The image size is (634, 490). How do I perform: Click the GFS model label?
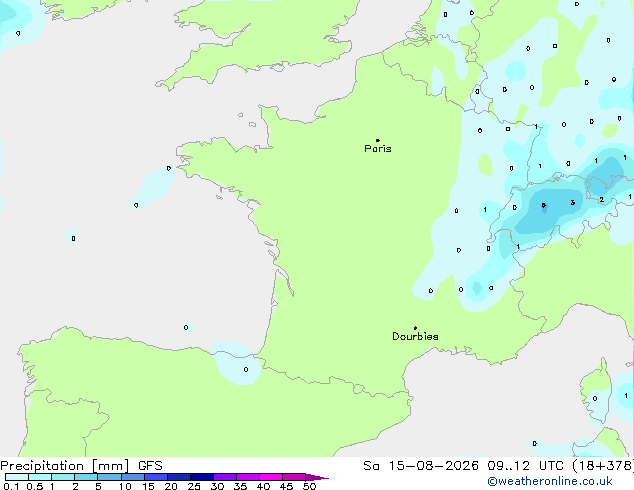pos(150,466)
